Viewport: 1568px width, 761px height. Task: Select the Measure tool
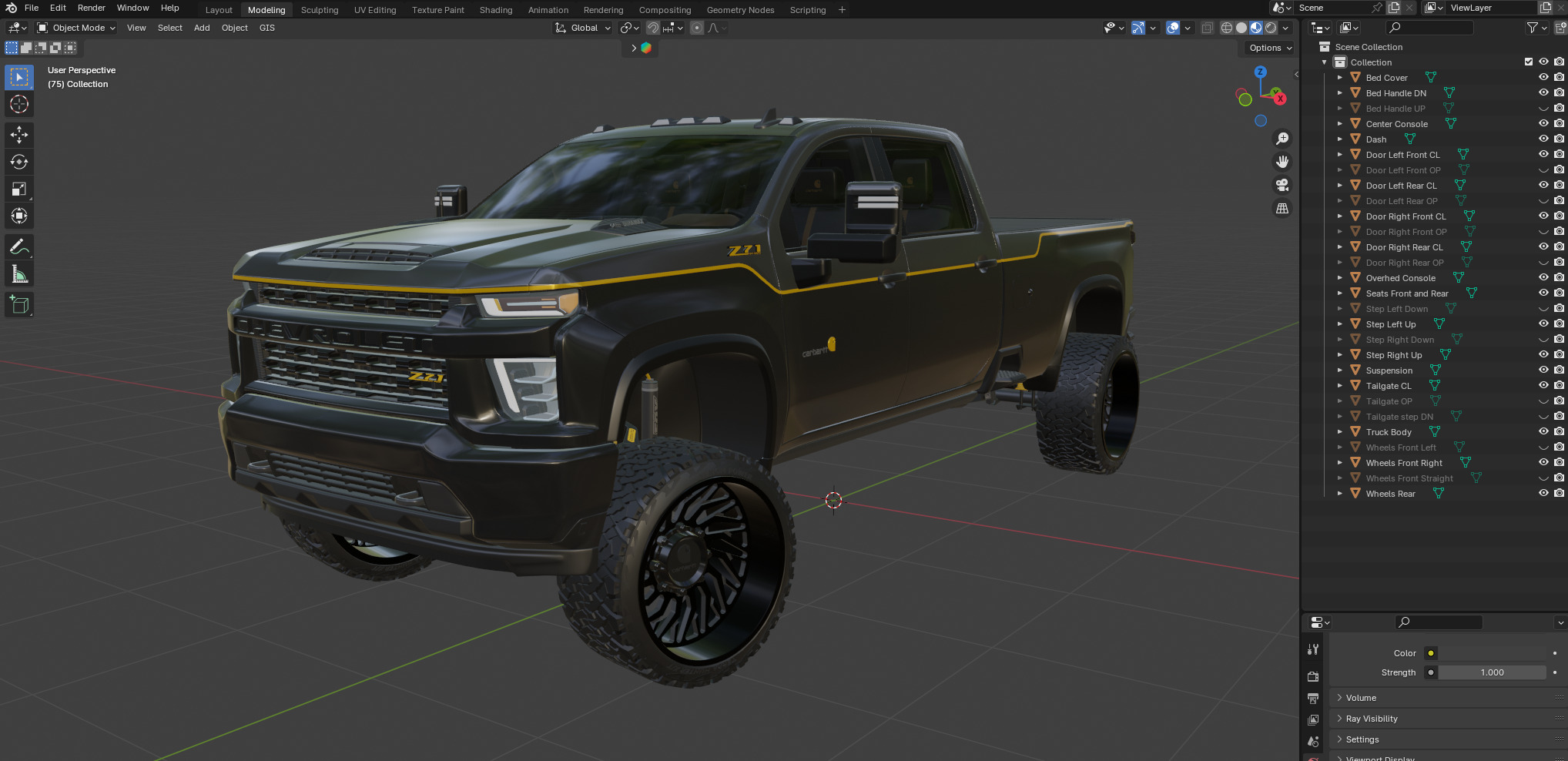19,274
